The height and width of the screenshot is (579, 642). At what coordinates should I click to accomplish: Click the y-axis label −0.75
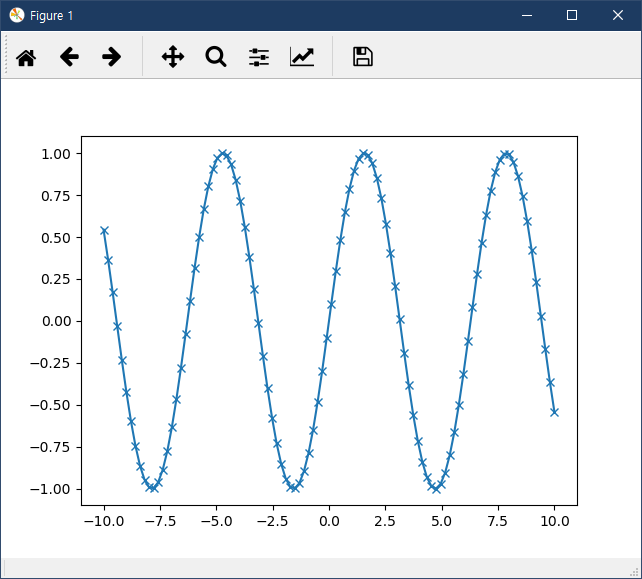[50, 447]
